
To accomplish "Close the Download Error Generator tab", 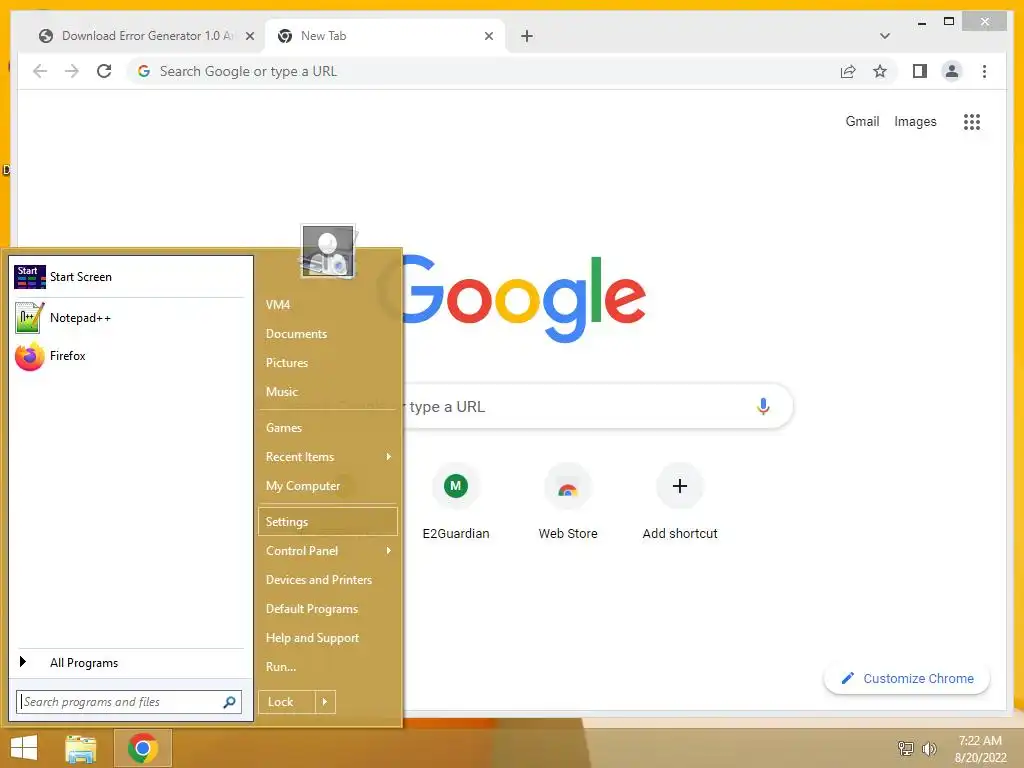I will click(x=249, y=36).
